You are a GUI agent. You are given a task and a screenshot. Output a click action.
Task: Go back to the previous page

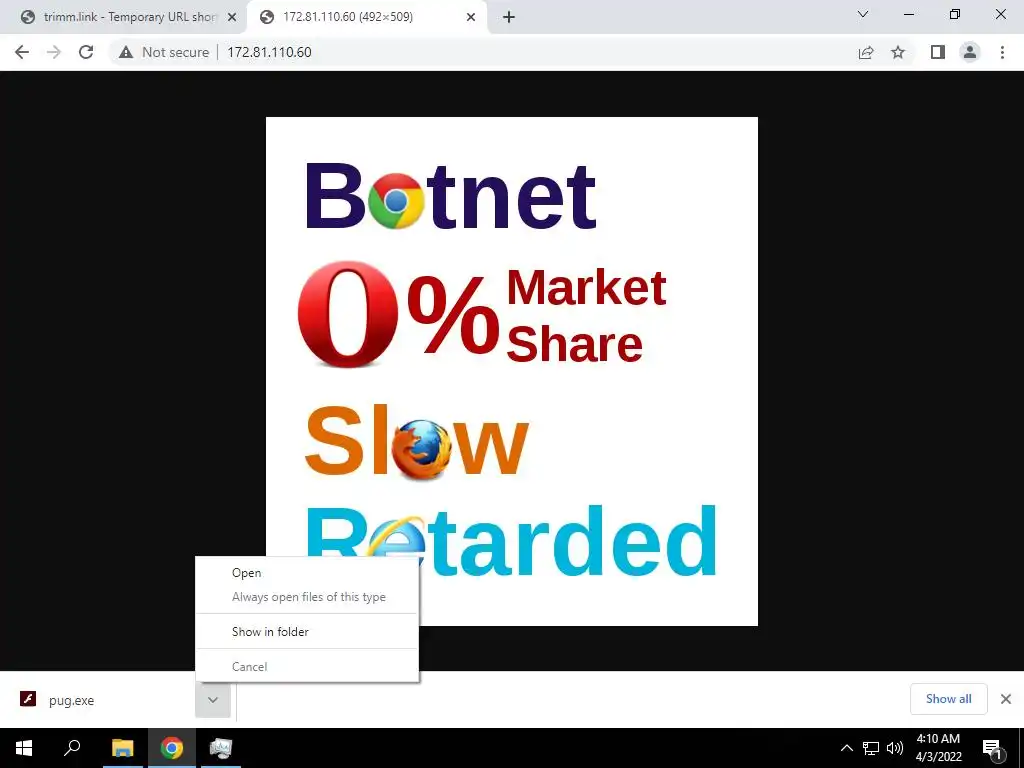coord(22,52)
